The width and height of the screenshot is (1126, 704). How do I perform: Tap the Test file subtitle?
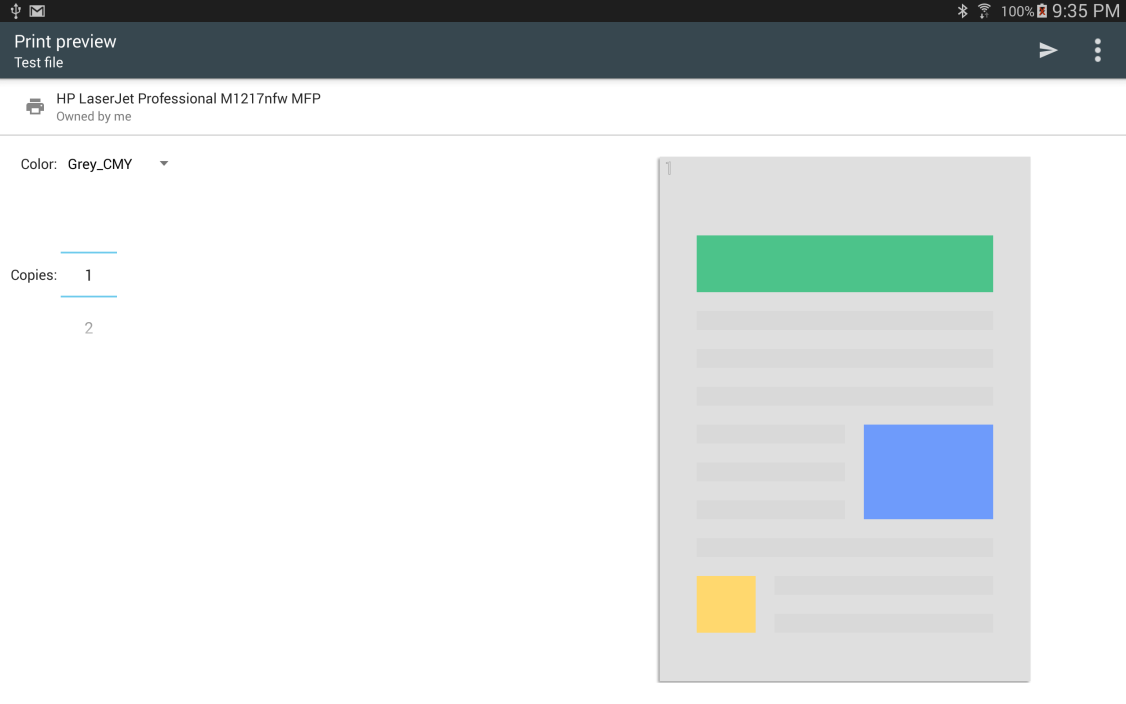39,62
